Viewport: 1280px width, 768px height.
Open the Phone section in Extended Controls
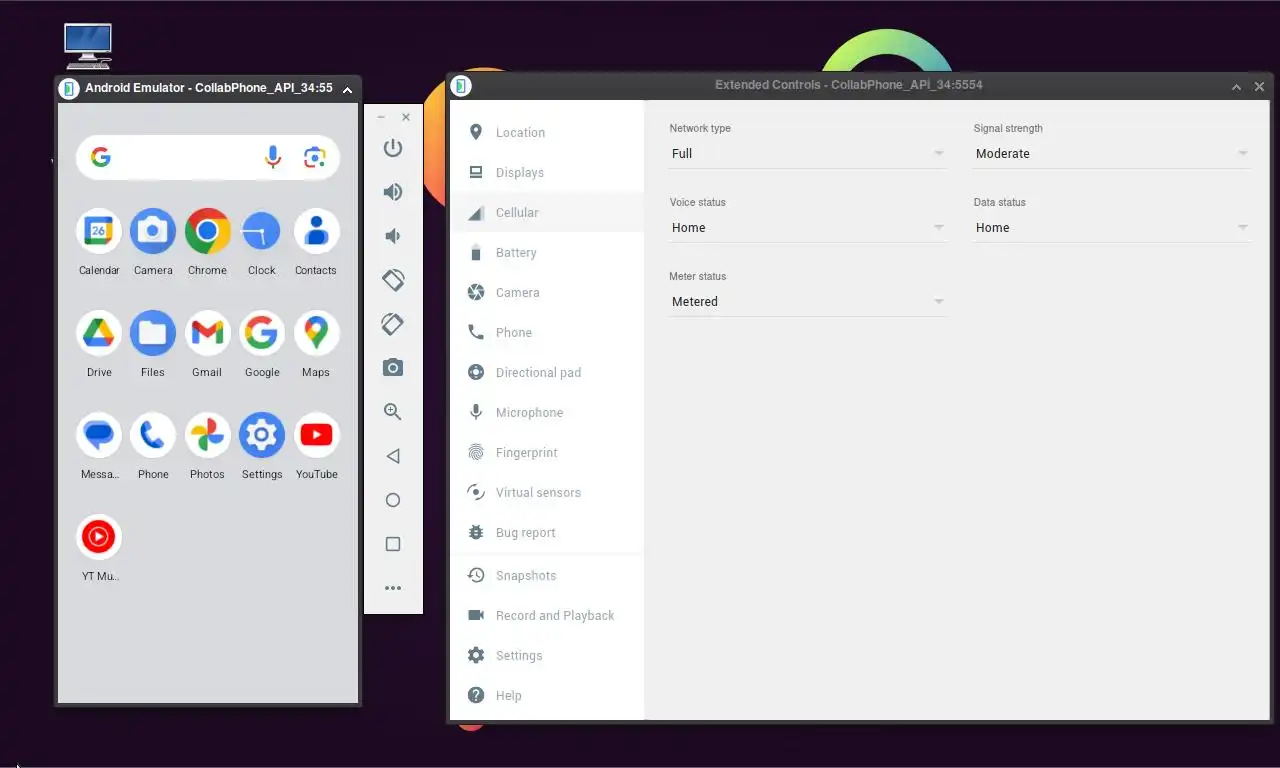click(547, 332)
